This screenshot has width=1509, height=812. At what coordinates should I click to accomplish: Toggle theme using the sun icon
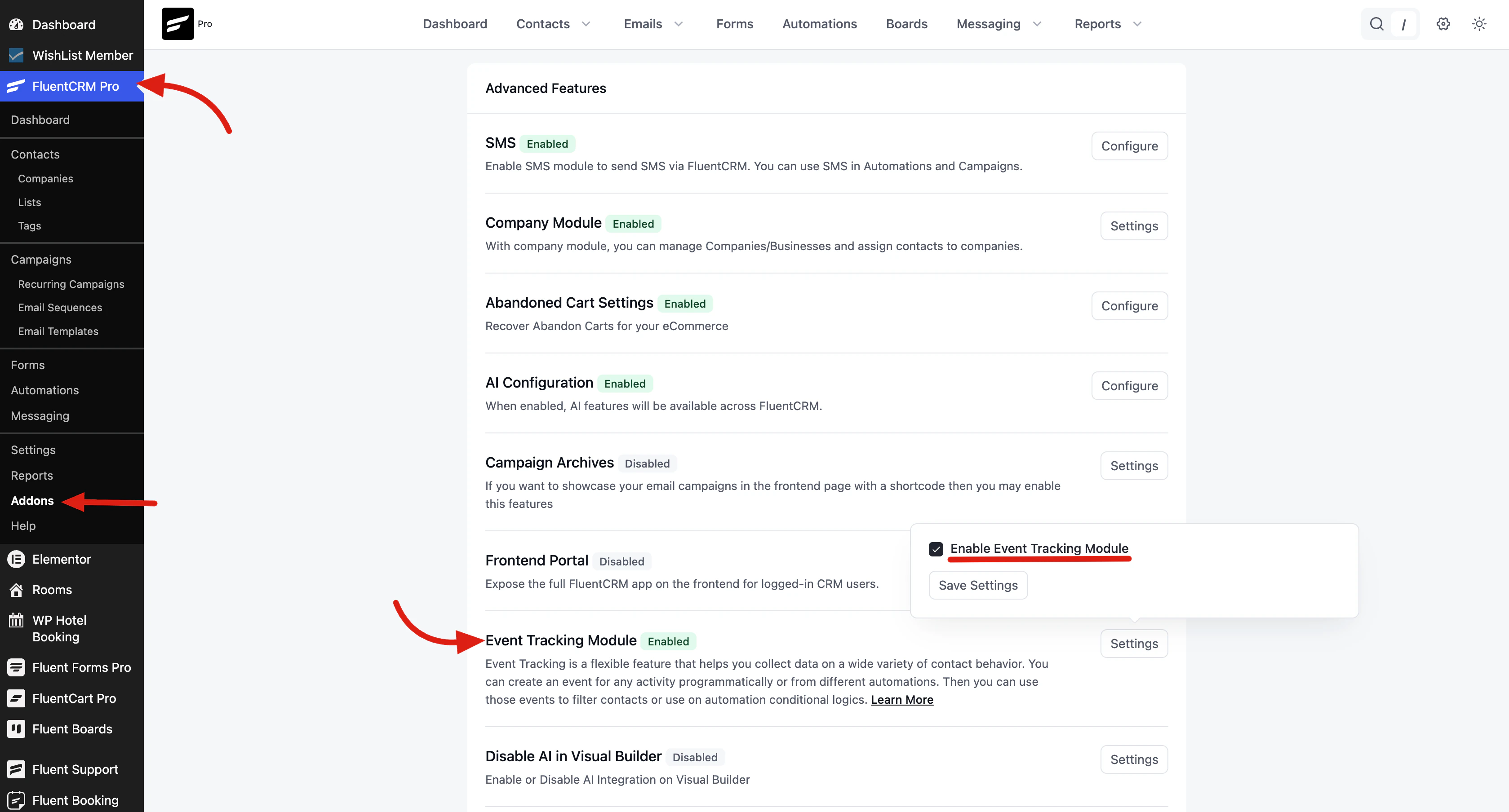tap(1479, 24)
